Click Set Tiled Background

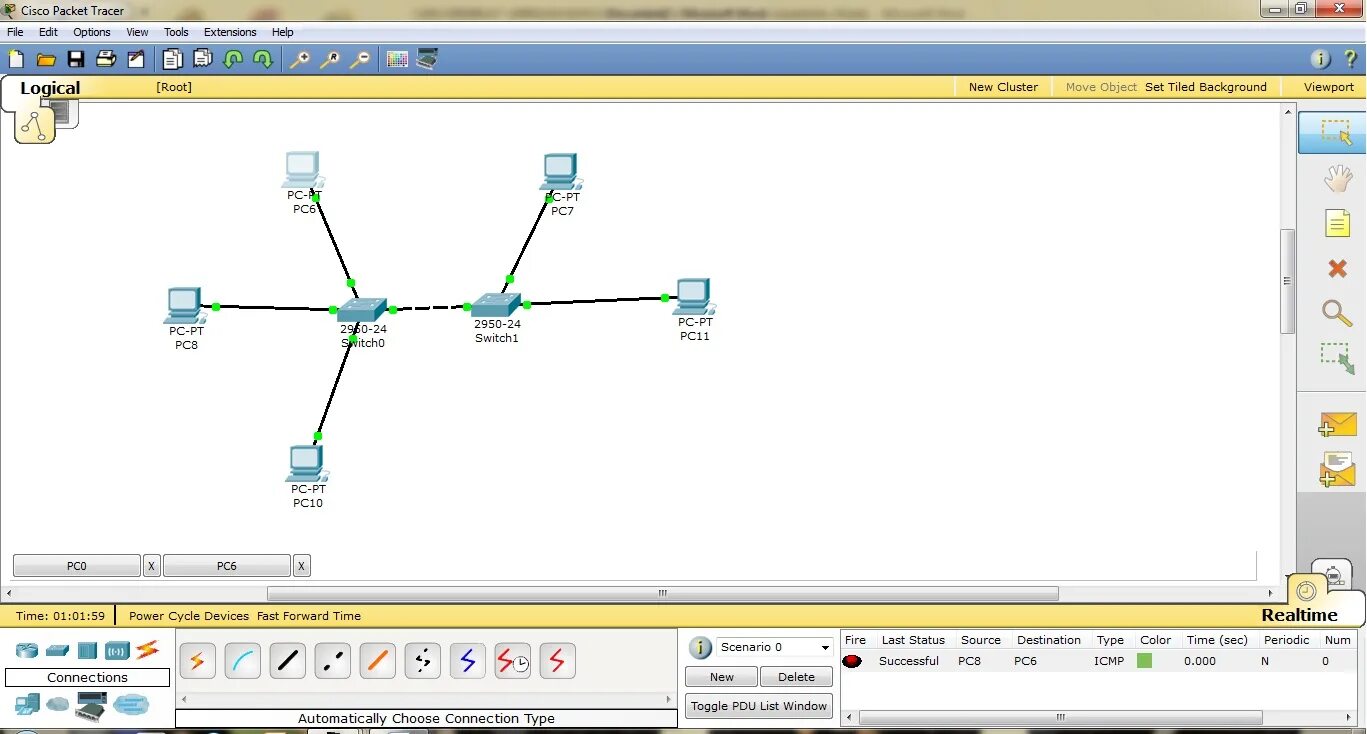(x=1205, y=87)
